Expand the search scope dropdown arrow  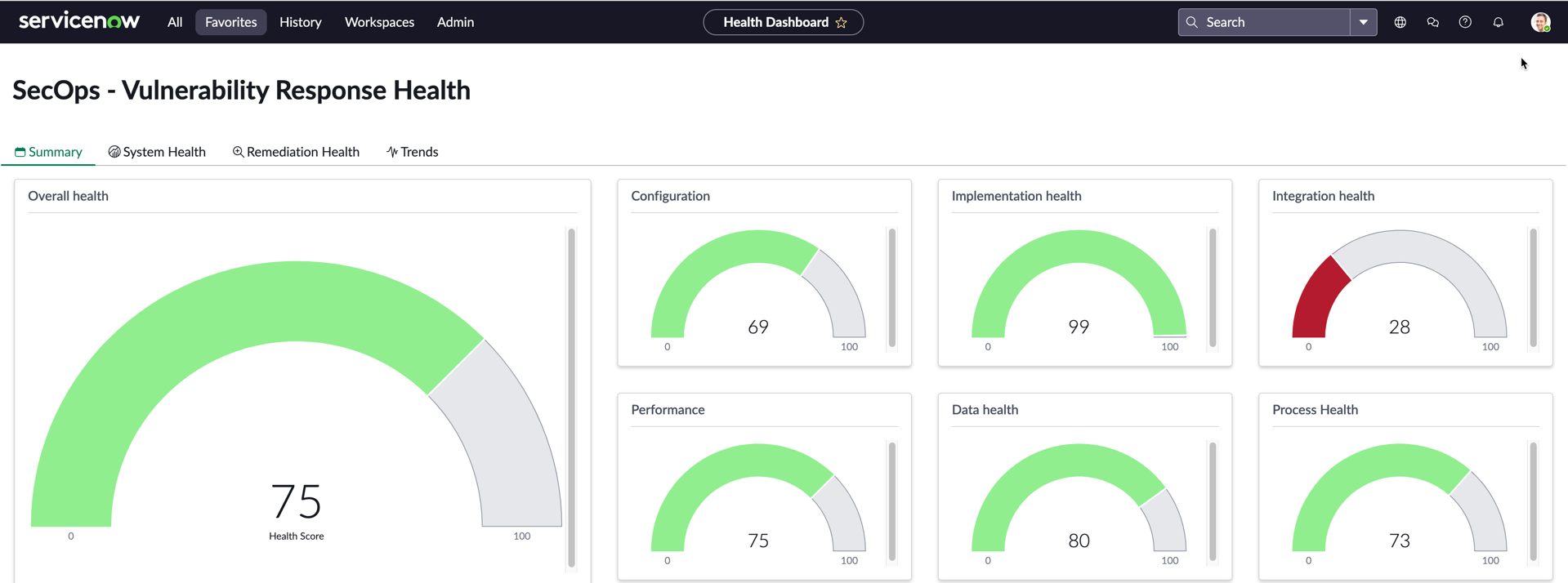pyautogui.click(x=1364, y=22)
